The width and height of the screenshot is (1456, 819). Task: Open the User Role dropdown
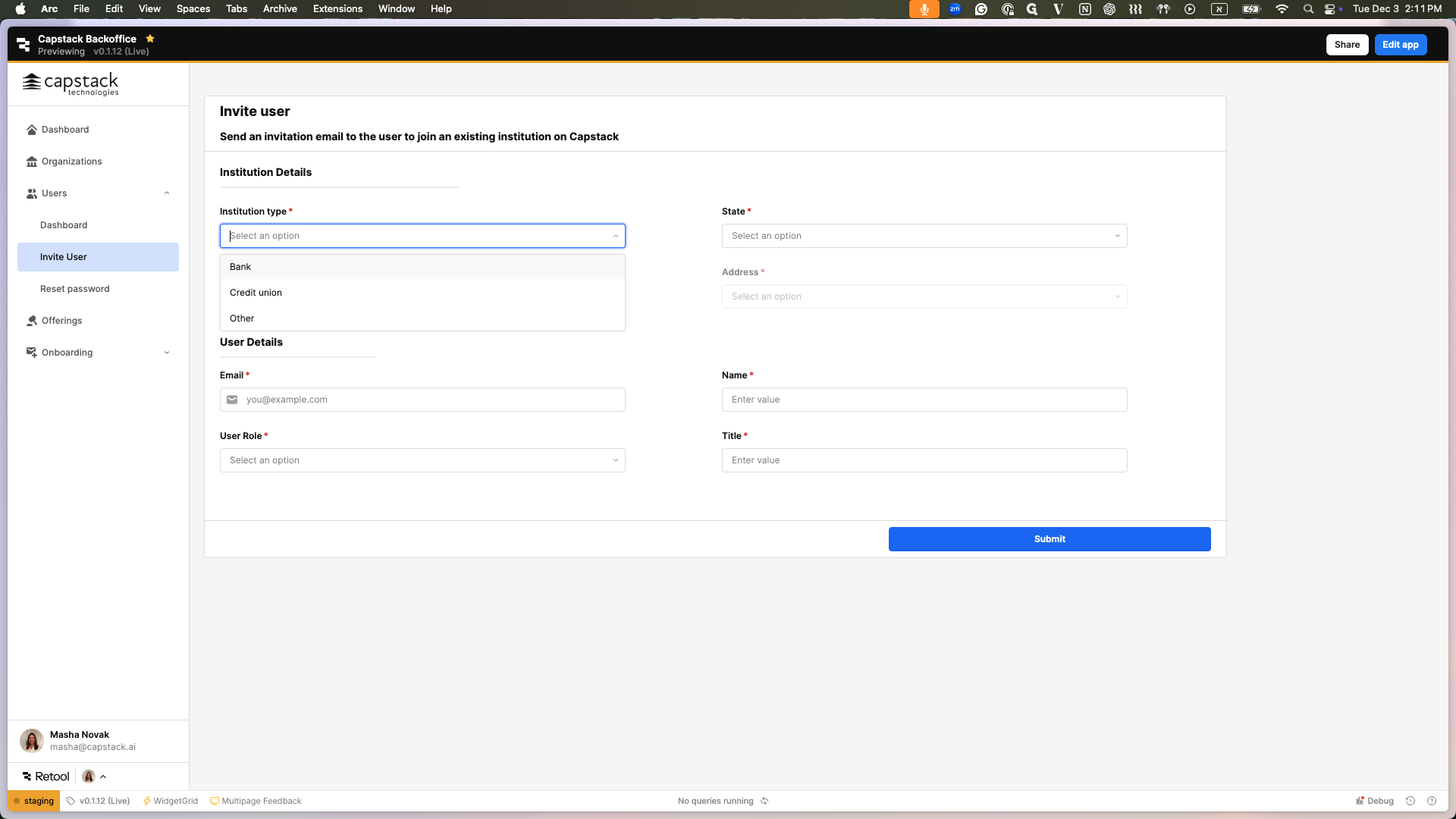pos(422,460)
